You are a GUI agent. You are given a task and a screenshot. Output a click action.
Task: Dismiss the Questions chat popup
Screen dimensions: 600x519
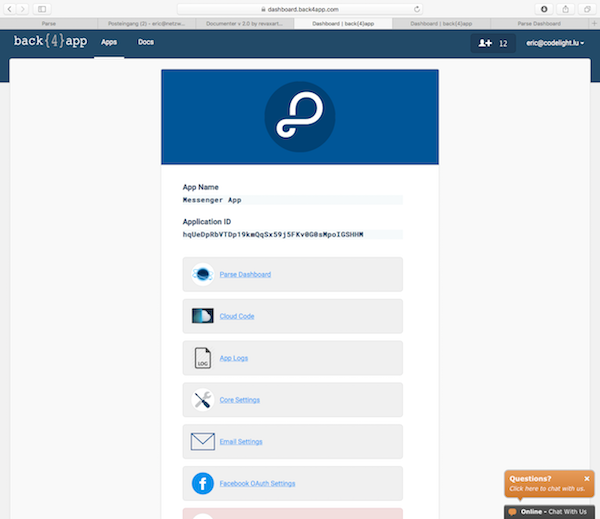[x=587, y=478]
